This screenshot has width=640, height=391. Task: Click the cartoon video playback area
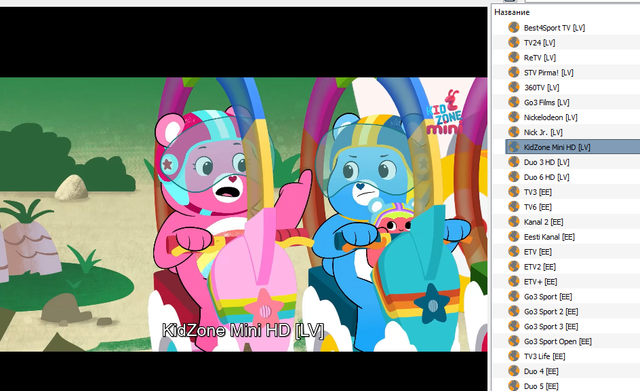[x=243, y=214]
